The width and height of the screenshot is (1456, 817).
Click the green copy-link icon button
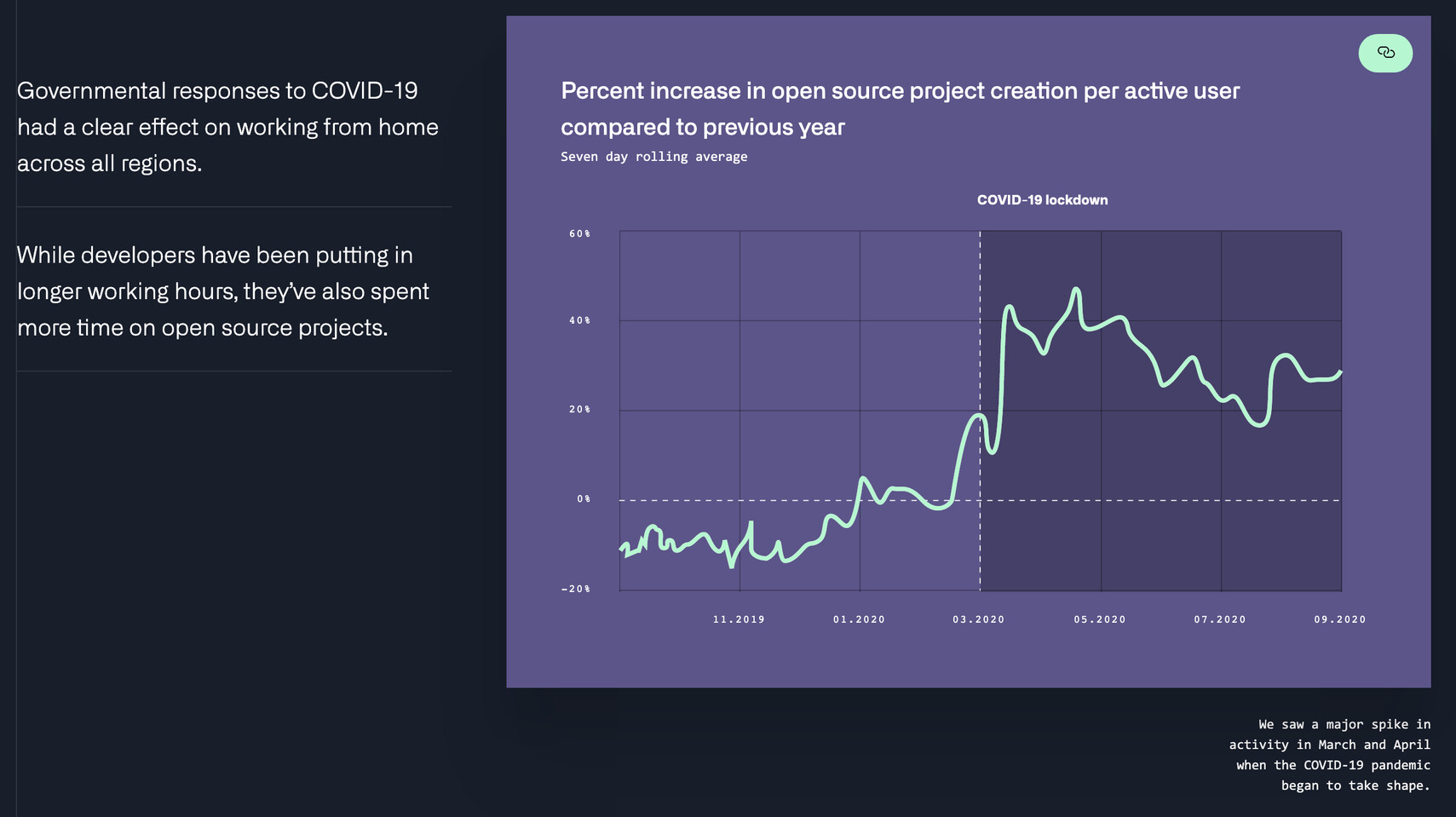click(x=1384, y=53)
